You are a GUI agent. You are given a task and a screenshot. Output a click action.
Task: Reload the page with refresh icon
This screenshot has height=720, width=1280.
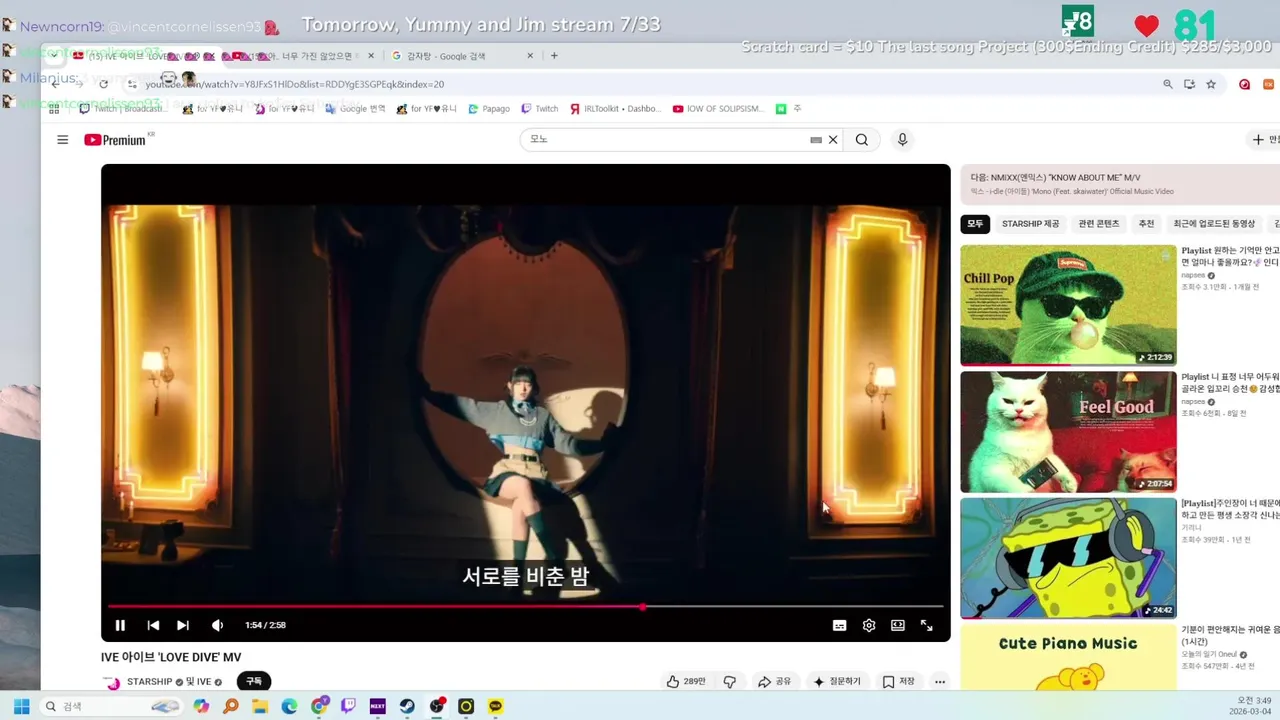(x=103, y=84)
